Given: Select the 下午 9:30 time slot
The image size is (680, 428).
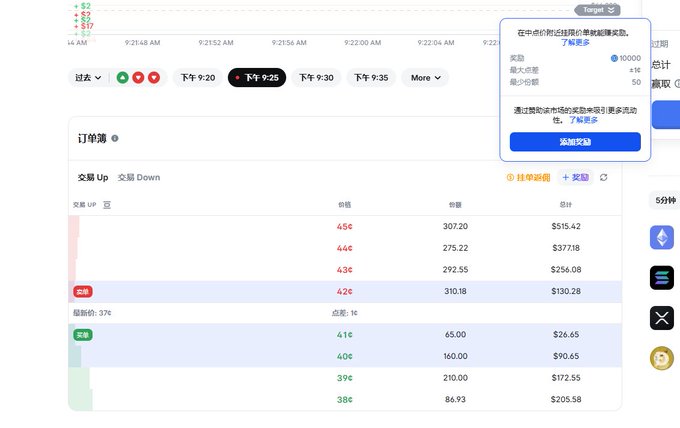Looking at the screenshot, I should 316,78.
